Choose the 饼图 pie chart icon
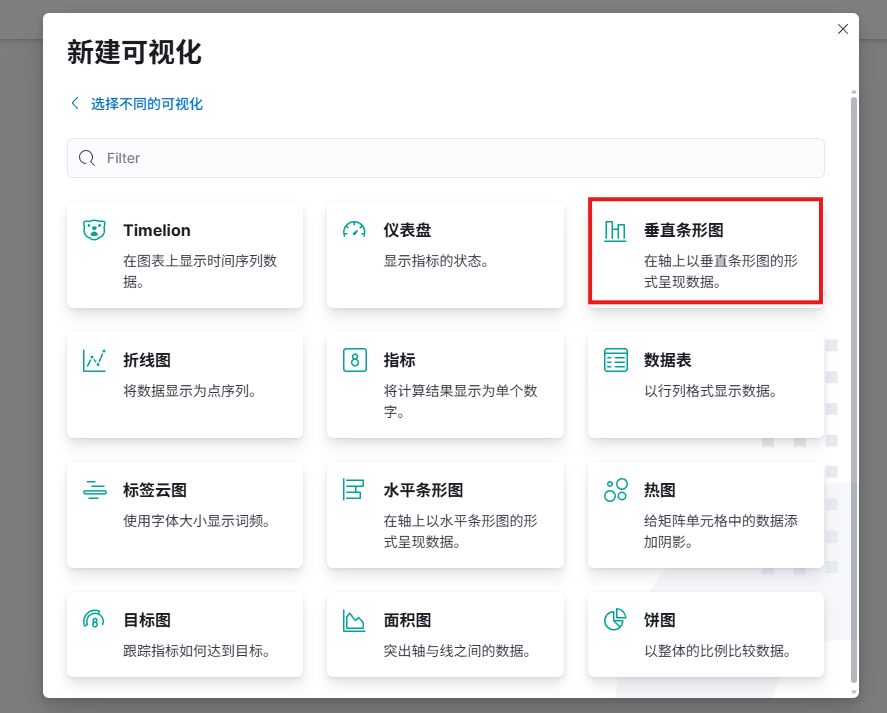The width and height of the screenshot is (887, 713). coord(615,620)
